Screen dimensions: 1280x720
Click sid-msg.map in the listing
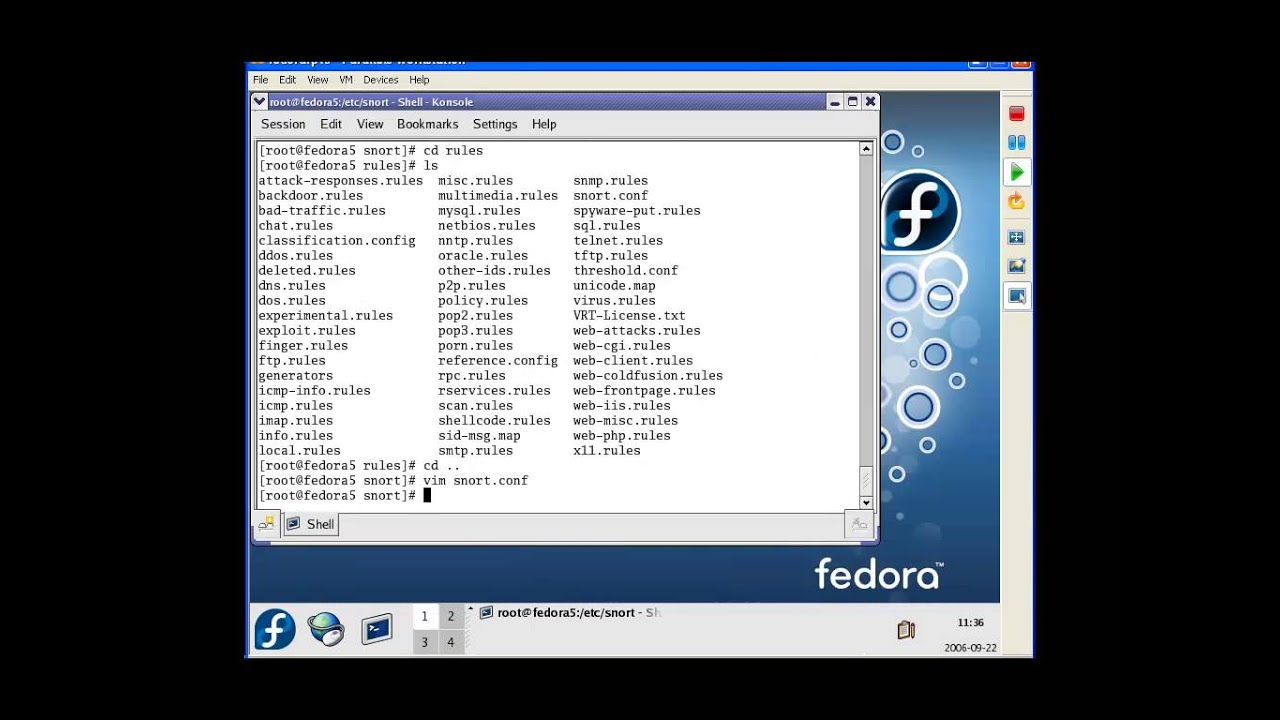[479, 436]
